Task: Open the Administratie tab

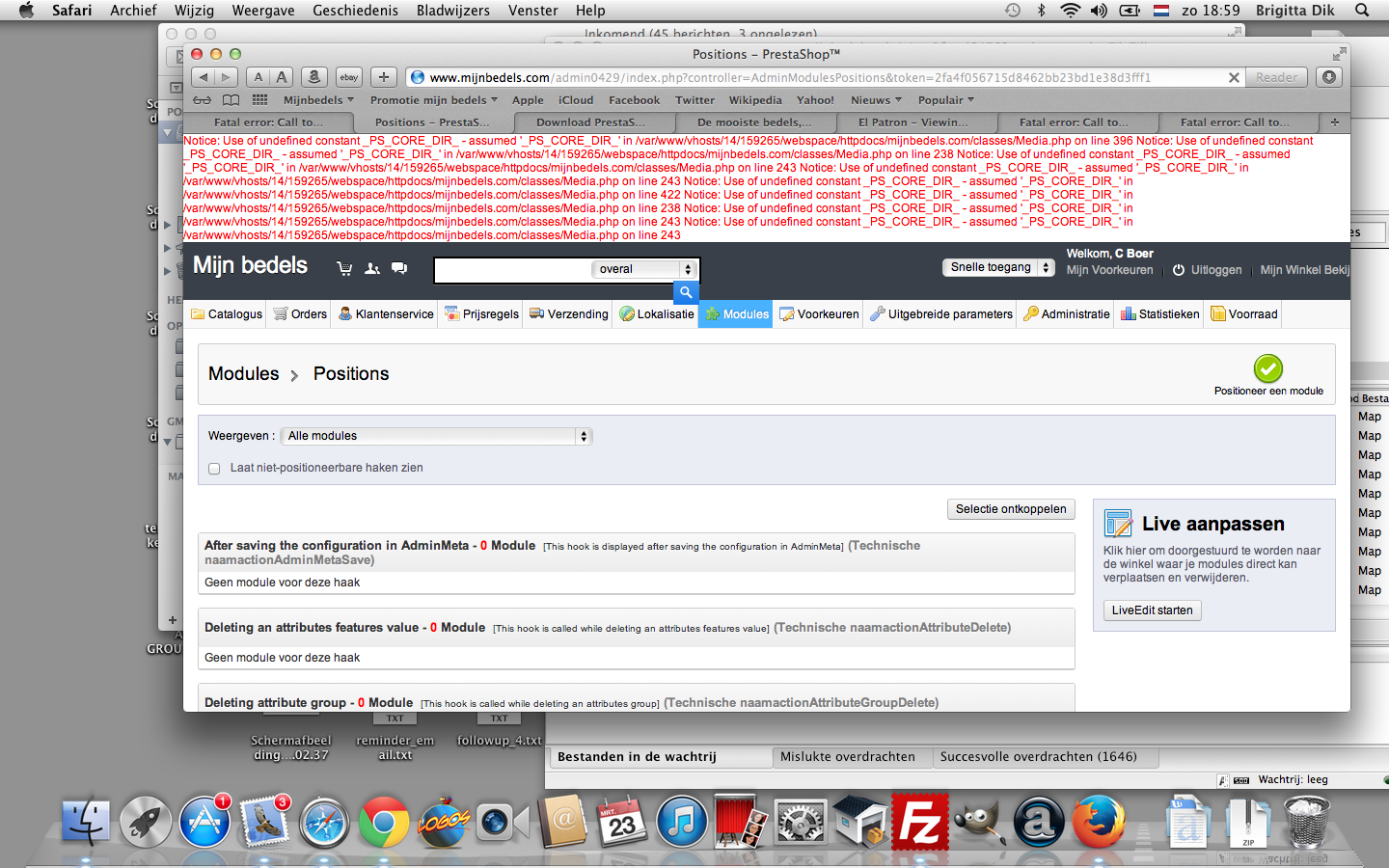Action: tap(1067, 314)
